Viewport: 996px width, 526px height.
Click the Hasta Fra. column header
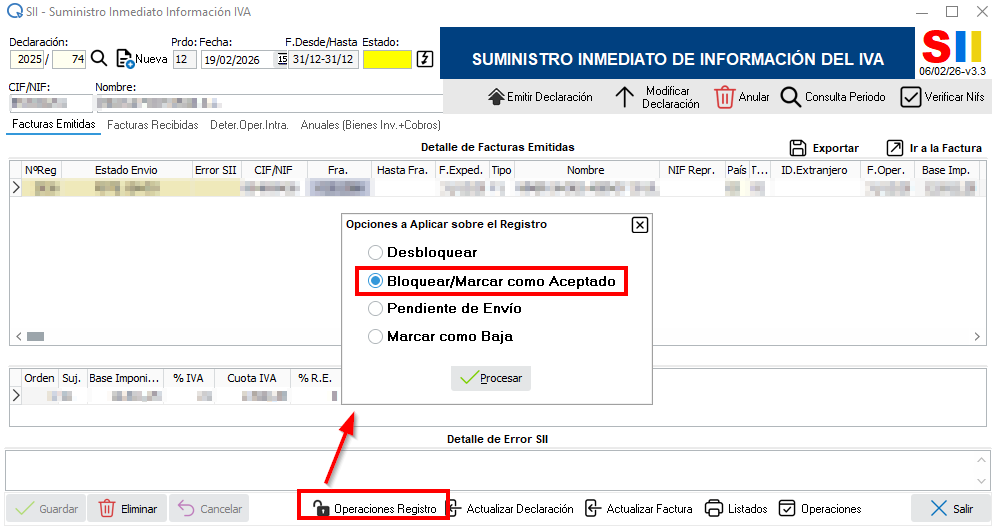tap(403, 170)
